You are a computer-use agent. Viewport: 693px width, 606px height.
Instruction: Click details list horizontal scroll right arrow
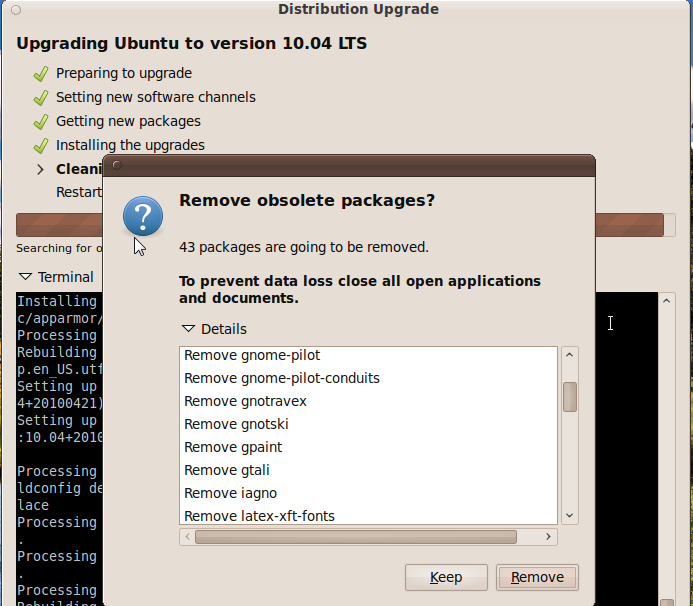pos(548,537)
